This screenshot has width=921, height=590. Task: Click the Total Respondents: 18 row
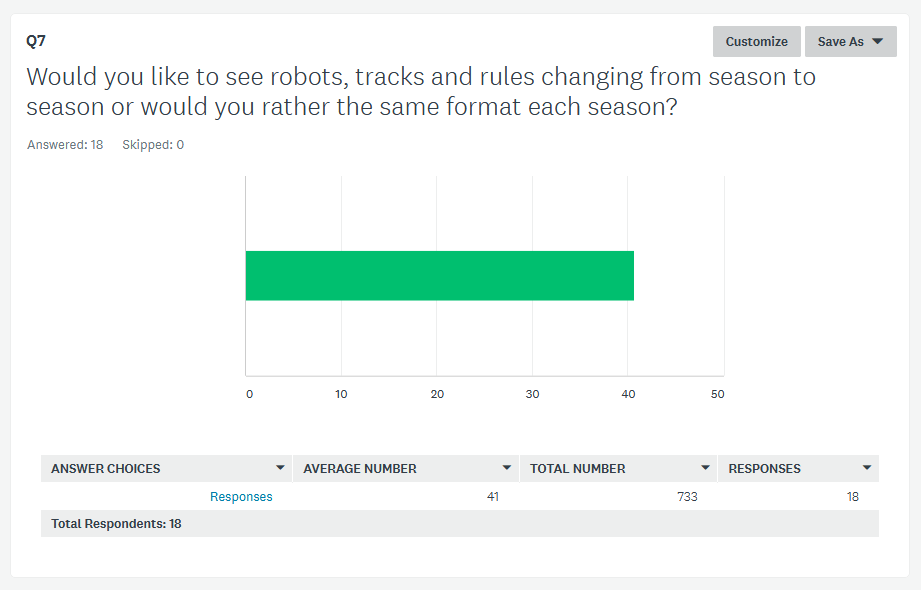[x=460, y=524]
